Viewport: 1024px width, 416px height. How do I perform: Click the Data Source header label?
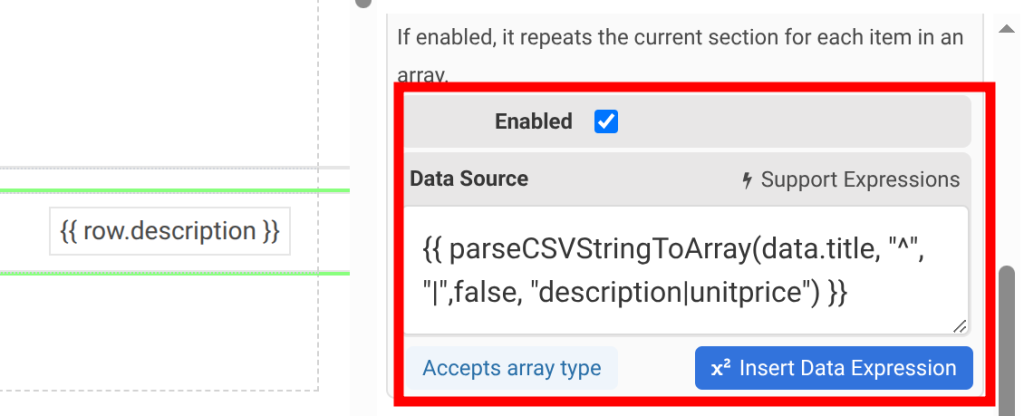[469, 179]
